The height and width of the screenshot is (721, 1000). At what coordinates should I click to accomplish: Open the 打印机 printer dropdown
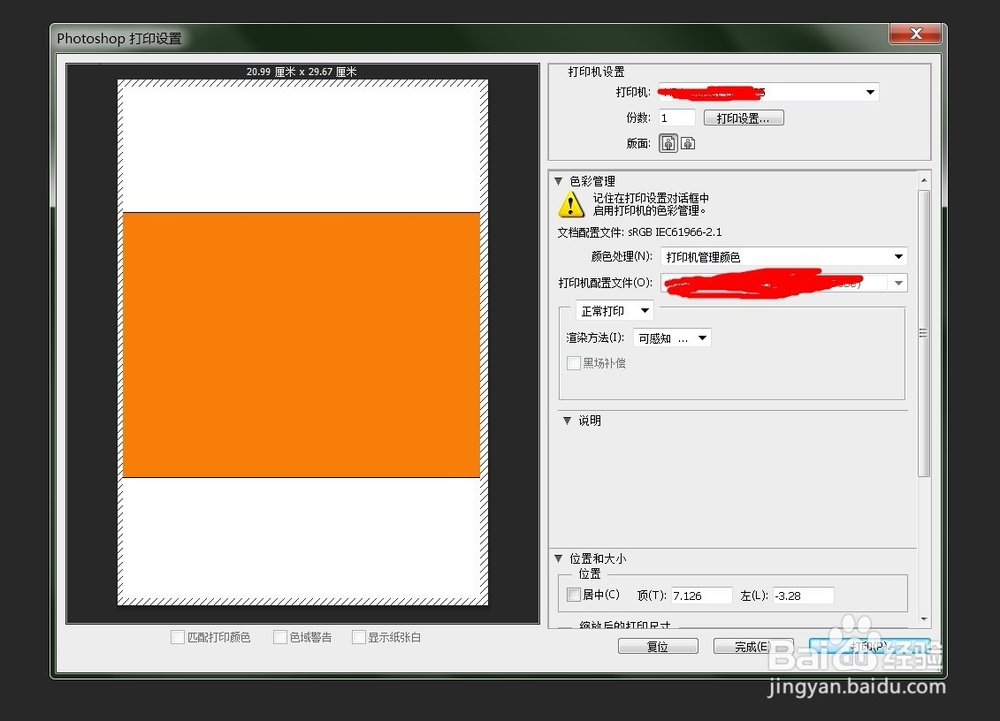click(768, 92)
